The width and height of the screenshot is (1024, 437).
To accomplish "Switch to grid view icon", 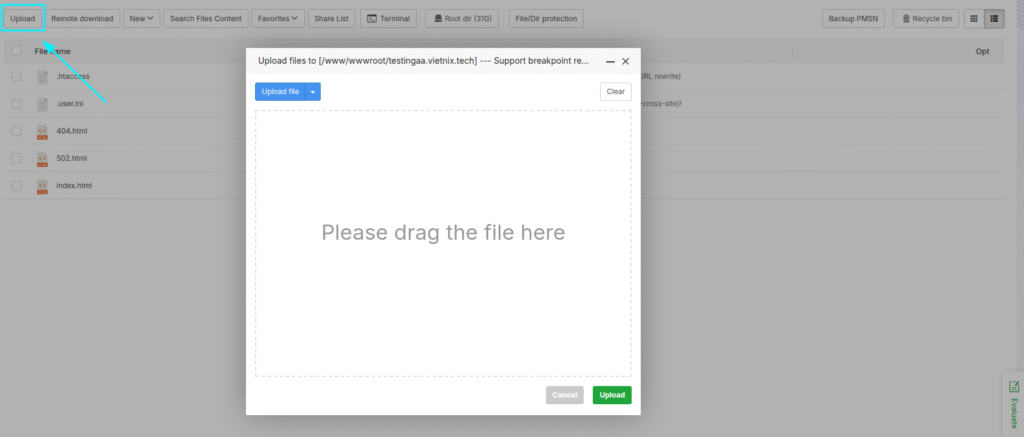I will click(x=973, y=19).
